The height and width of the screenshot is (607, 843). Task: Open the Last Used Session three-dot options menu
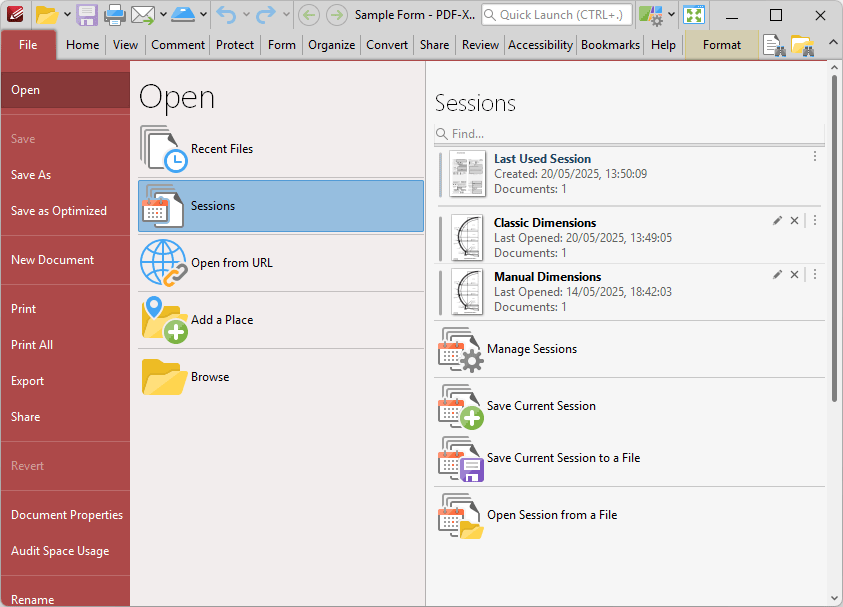pos(815,157)
